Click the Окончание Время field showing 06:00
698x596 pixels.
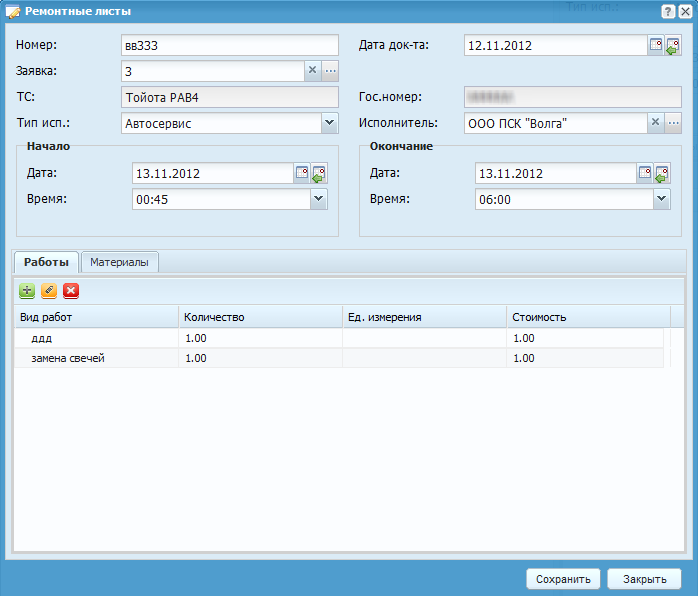(x=564, y=199)
